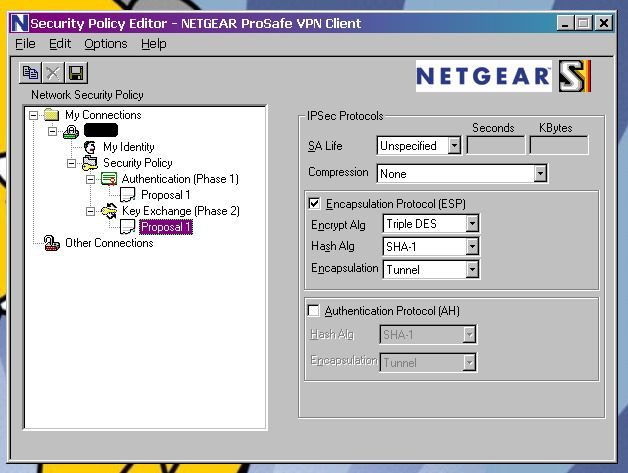Viewport: 628px width, 473px height.
Task: Click the My Connections folder icon
Action: pos(52,115)
